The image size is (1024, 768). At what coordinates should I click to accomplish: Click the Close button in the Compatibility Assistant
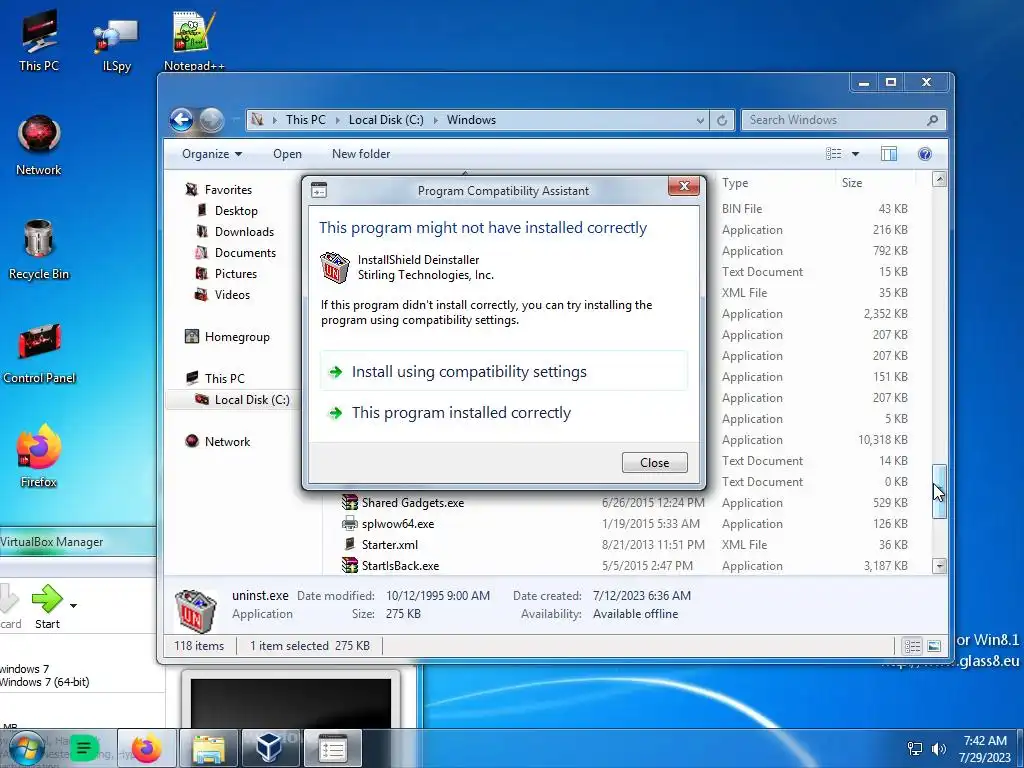coord(654,462)
